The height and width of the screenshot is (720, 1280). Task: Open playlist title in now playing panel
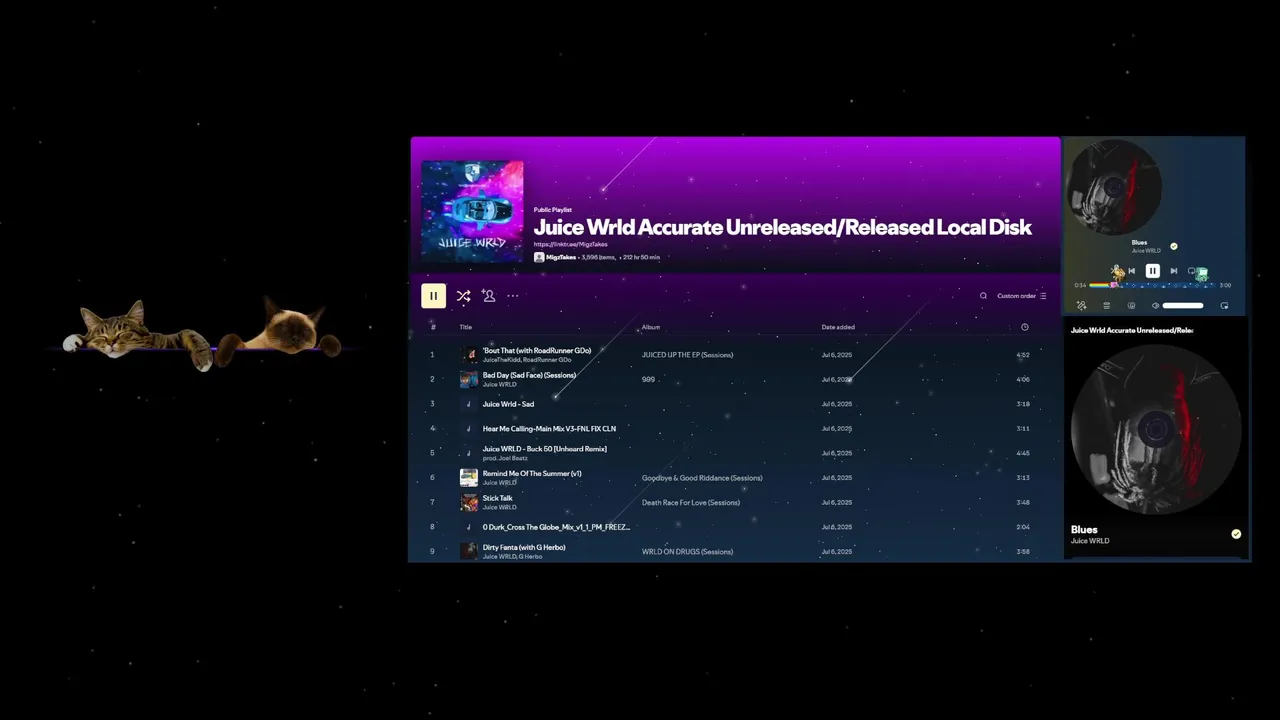coord(1132,330)
